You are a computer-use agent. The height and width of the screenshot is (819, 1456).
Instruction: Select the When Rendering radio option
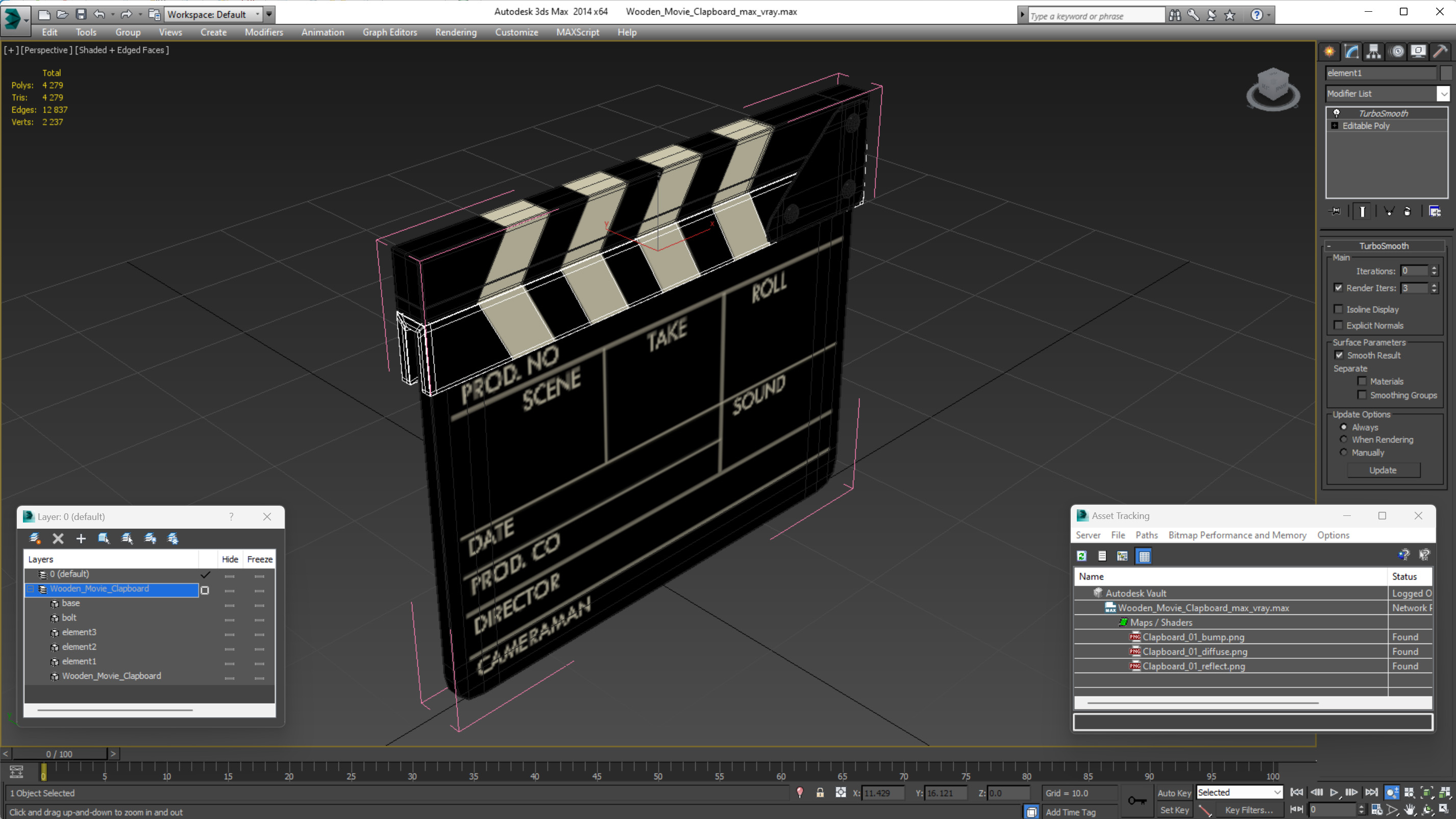(1344, 439)
